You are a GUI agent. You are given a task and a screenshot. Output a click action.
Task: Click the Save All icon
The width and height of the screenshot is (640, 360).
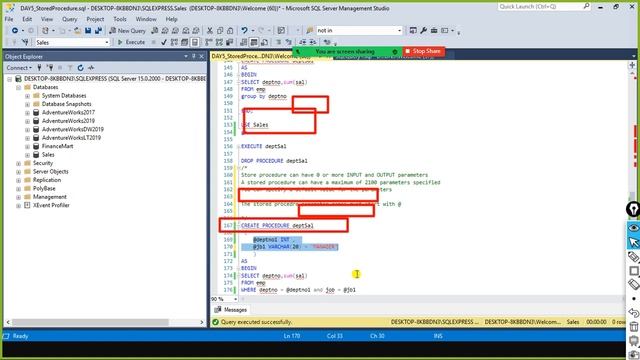click(x=98, y=31)
